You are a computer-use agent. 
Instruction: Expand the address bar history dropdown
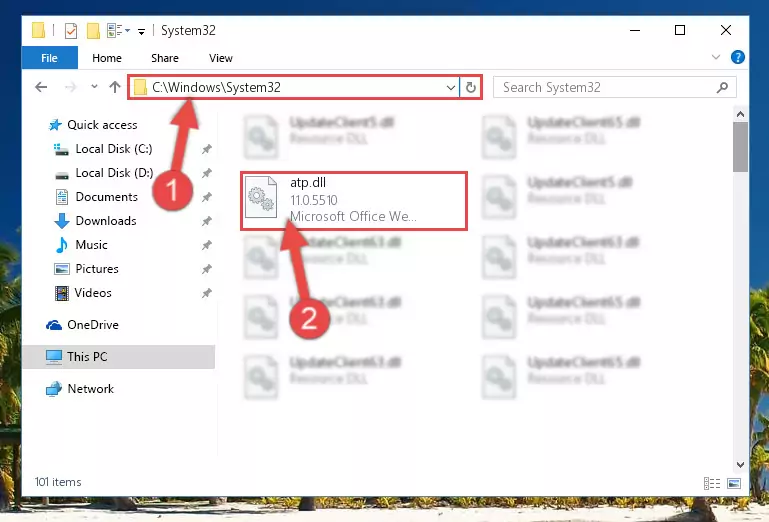coord(451,88)
